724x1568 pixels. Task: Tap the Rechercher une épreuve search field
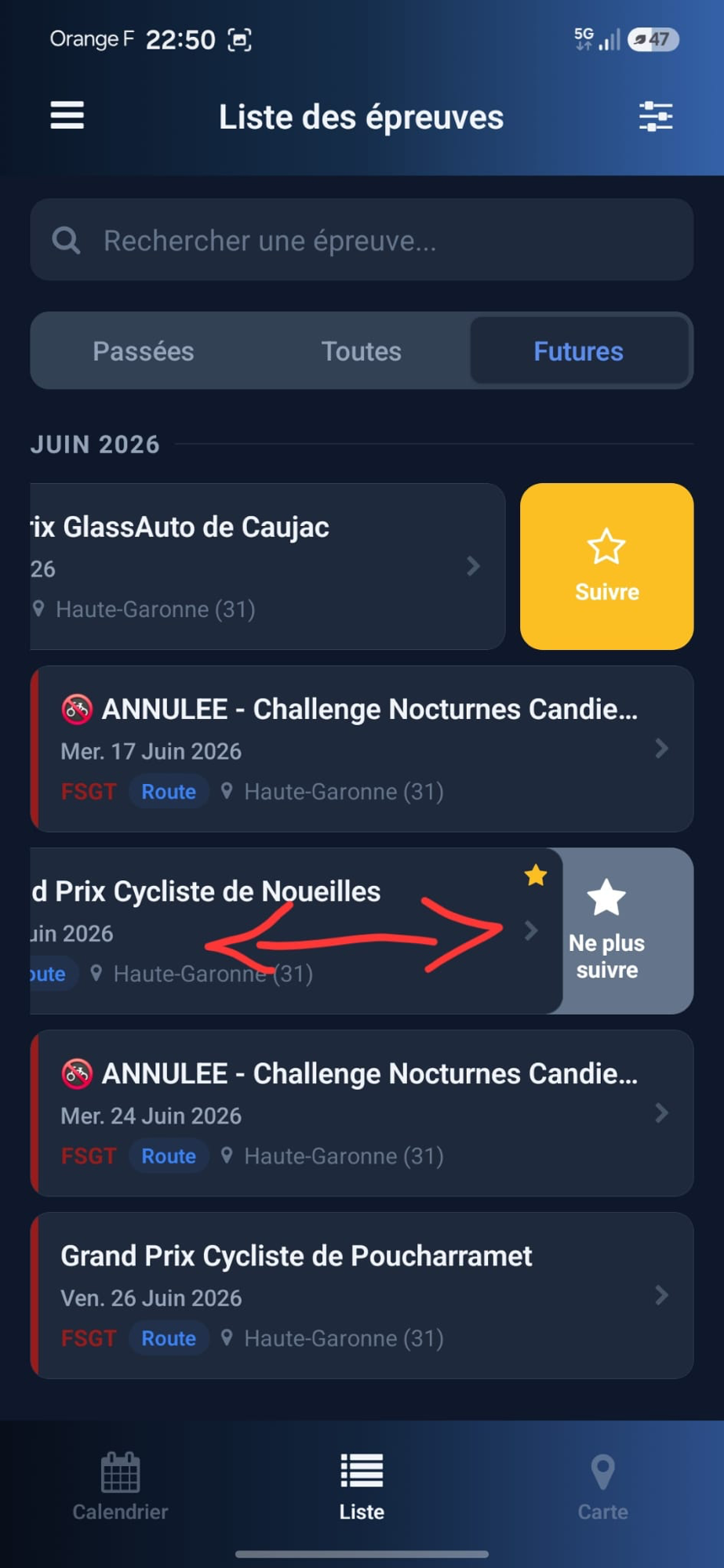(x=362, y=240)
